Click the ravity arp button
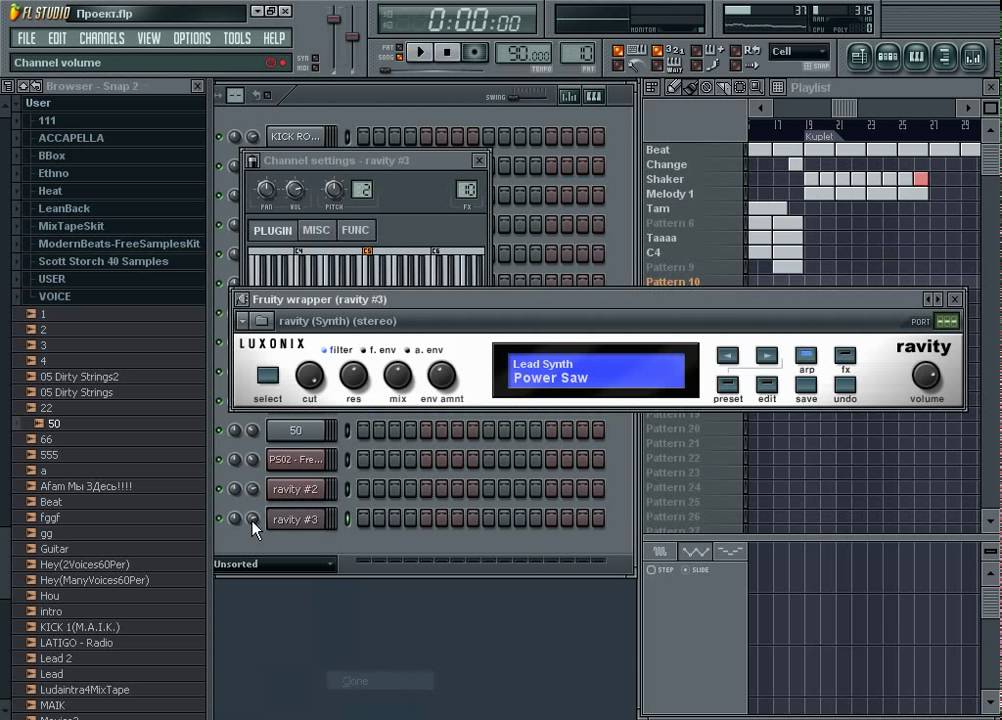This screenshot has width=1002, height=720. 806,355
